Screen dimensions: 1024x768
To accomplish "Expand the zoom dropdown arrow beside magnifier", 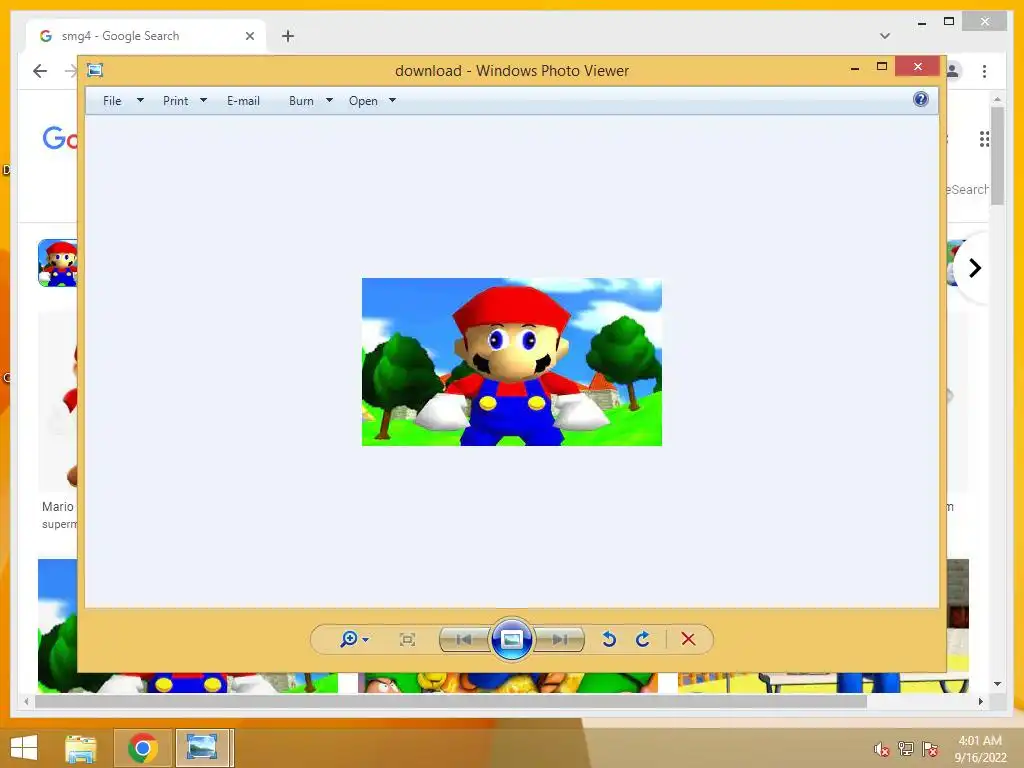I will (366, 640).
